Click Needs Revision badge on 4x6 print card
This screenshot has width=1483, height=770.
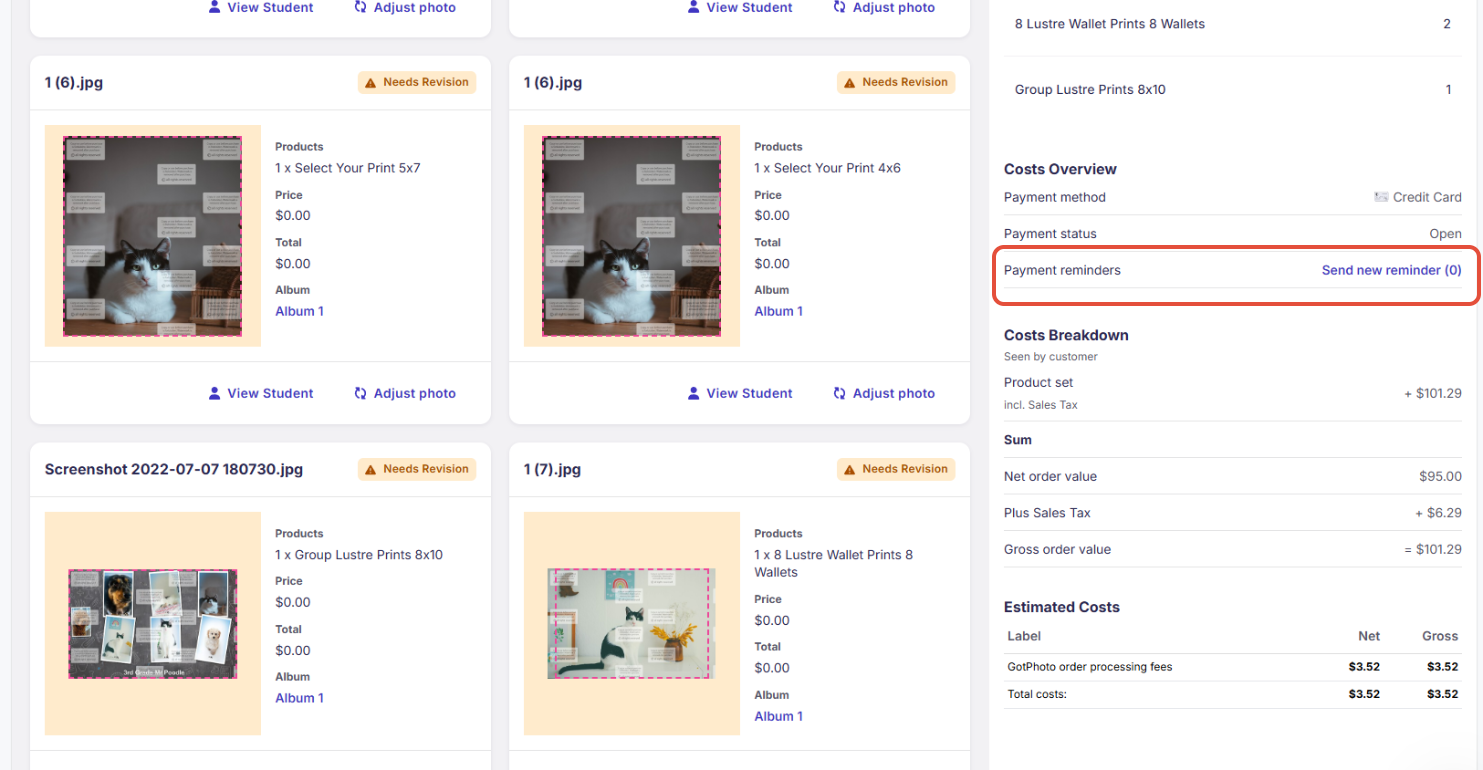tap(896, 82)
